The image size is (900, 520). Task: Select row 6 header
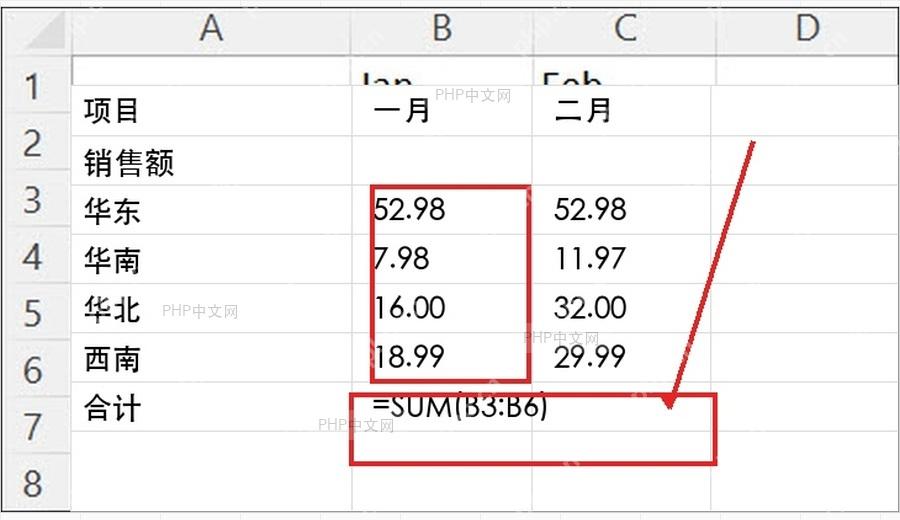point(36,368)
